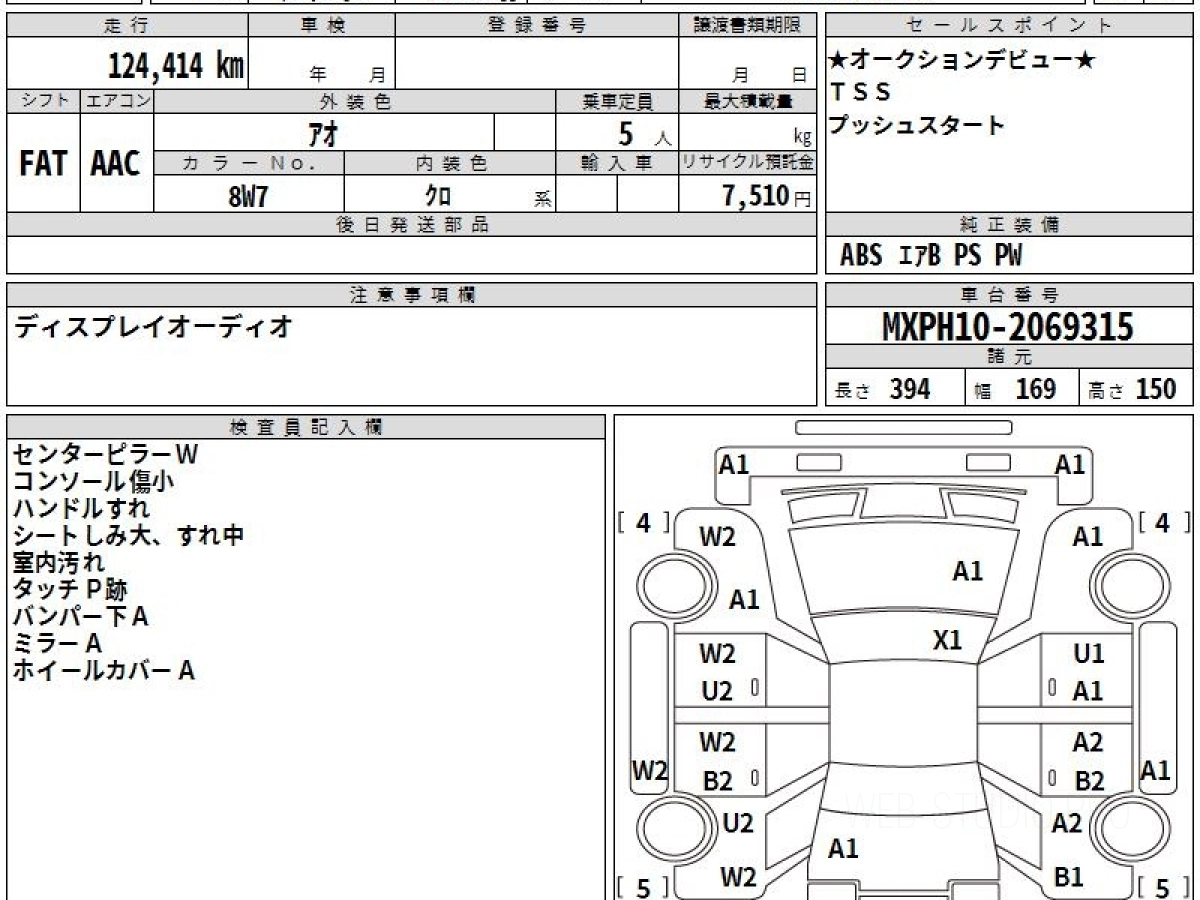The image size is (1200, 900).
Task: Click the 外装色 header cell
Action: 355,101
